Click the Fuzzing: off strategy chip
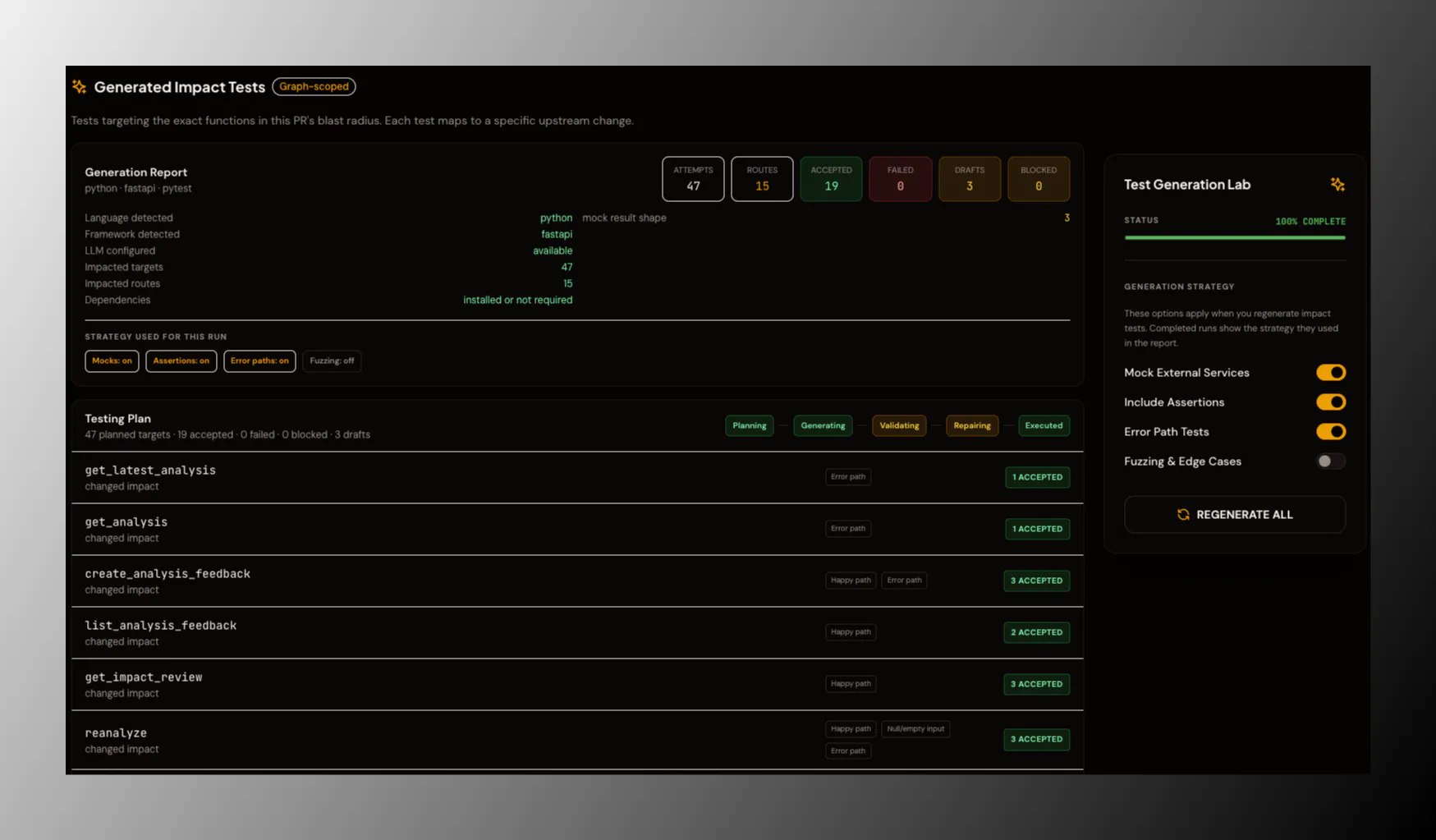1436x840 pixels. [x=332, y=360]
